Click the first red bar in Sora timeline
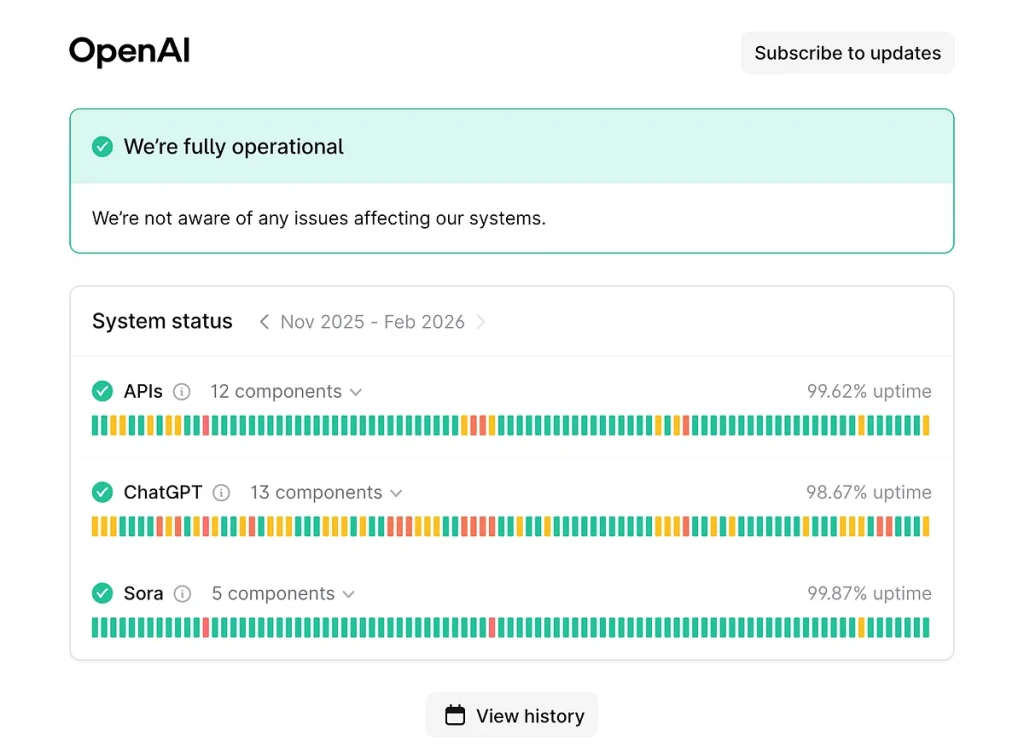 point(206,628)
